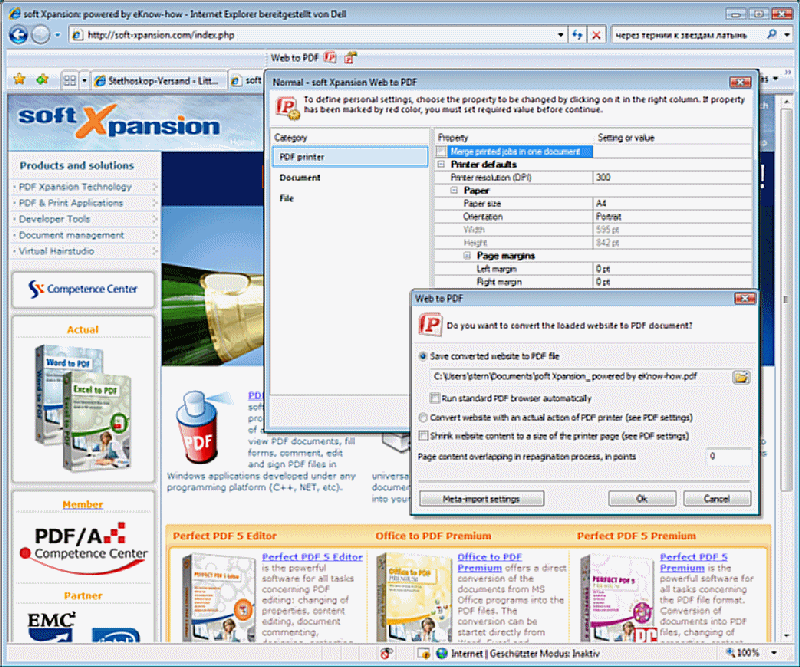The image size is (800, 667).
Task: Switch to the Stethoskop-Versand tab
Action: click(158, 81)
